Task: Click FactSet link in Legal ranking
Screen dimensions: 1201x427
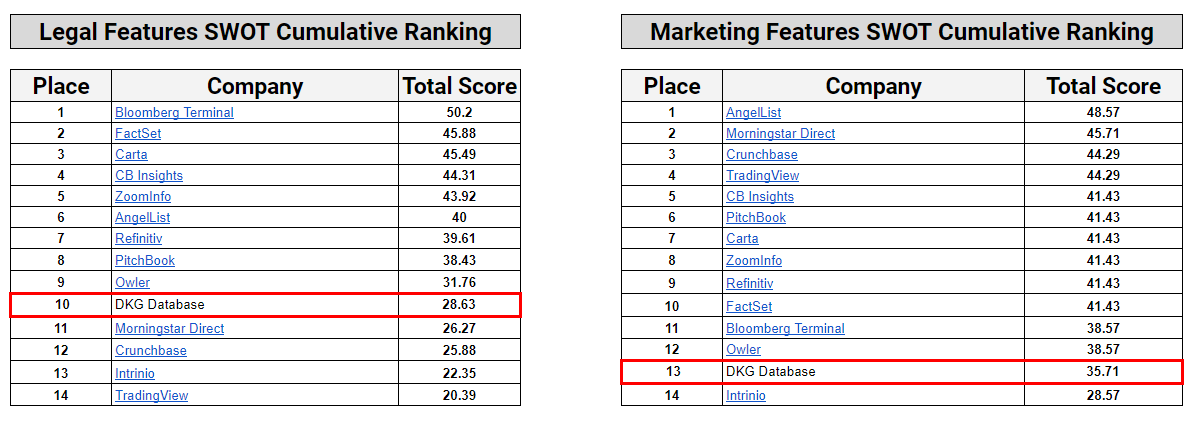Action: pos(138,134)
